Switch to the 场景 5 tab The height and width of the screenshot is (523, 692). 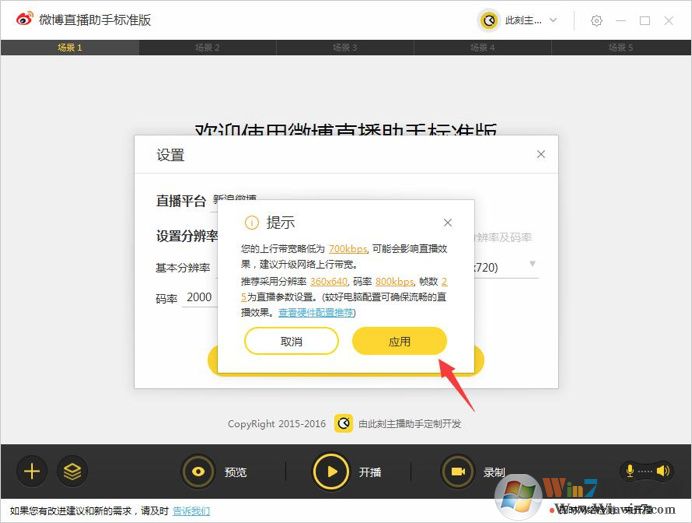[x=621, y=48]
